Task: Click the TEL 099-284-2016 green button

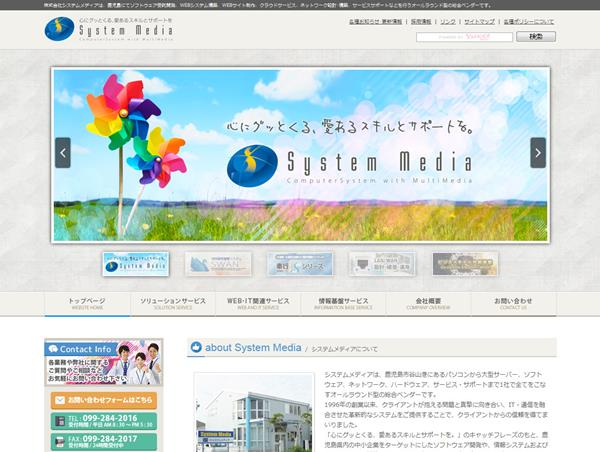Action: click(x=104, y=421)
